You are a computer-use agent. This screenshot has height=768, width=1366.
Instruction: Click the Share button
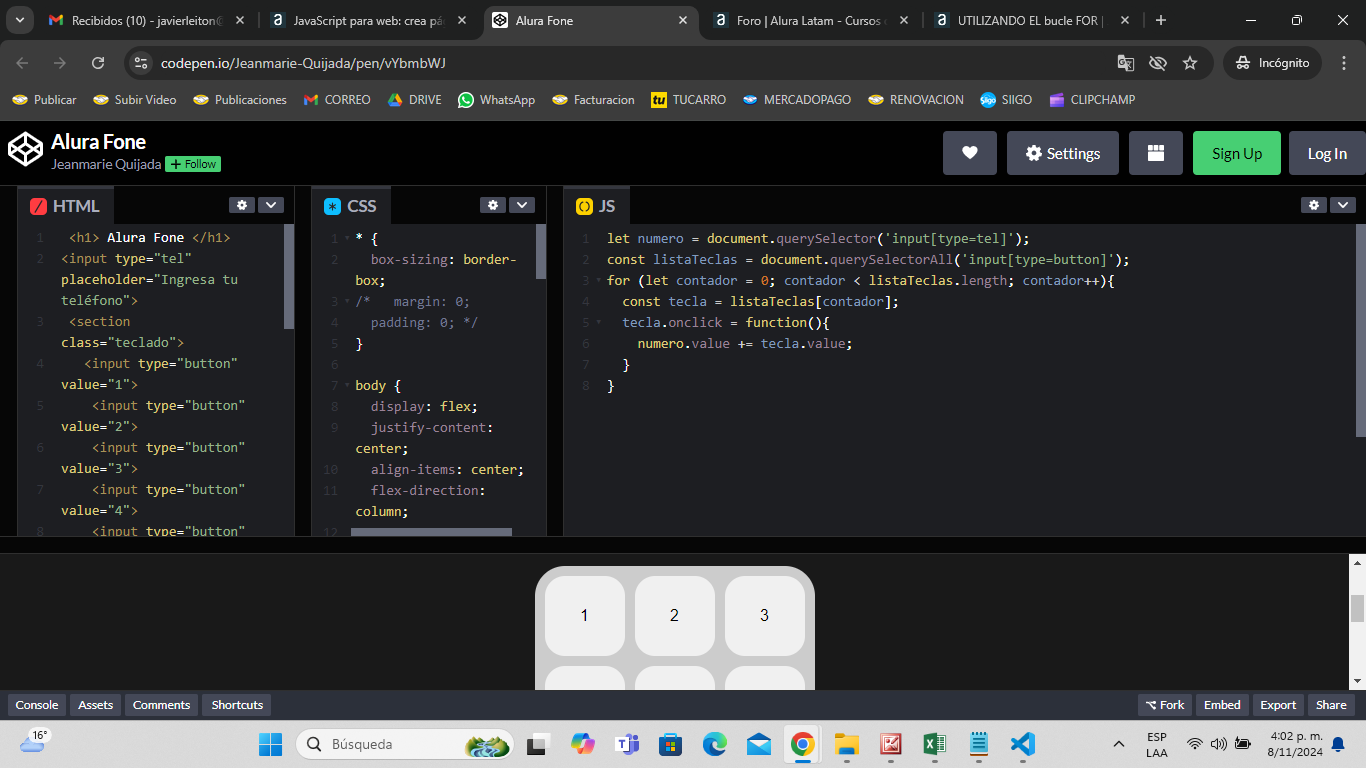pos(1331,705)
